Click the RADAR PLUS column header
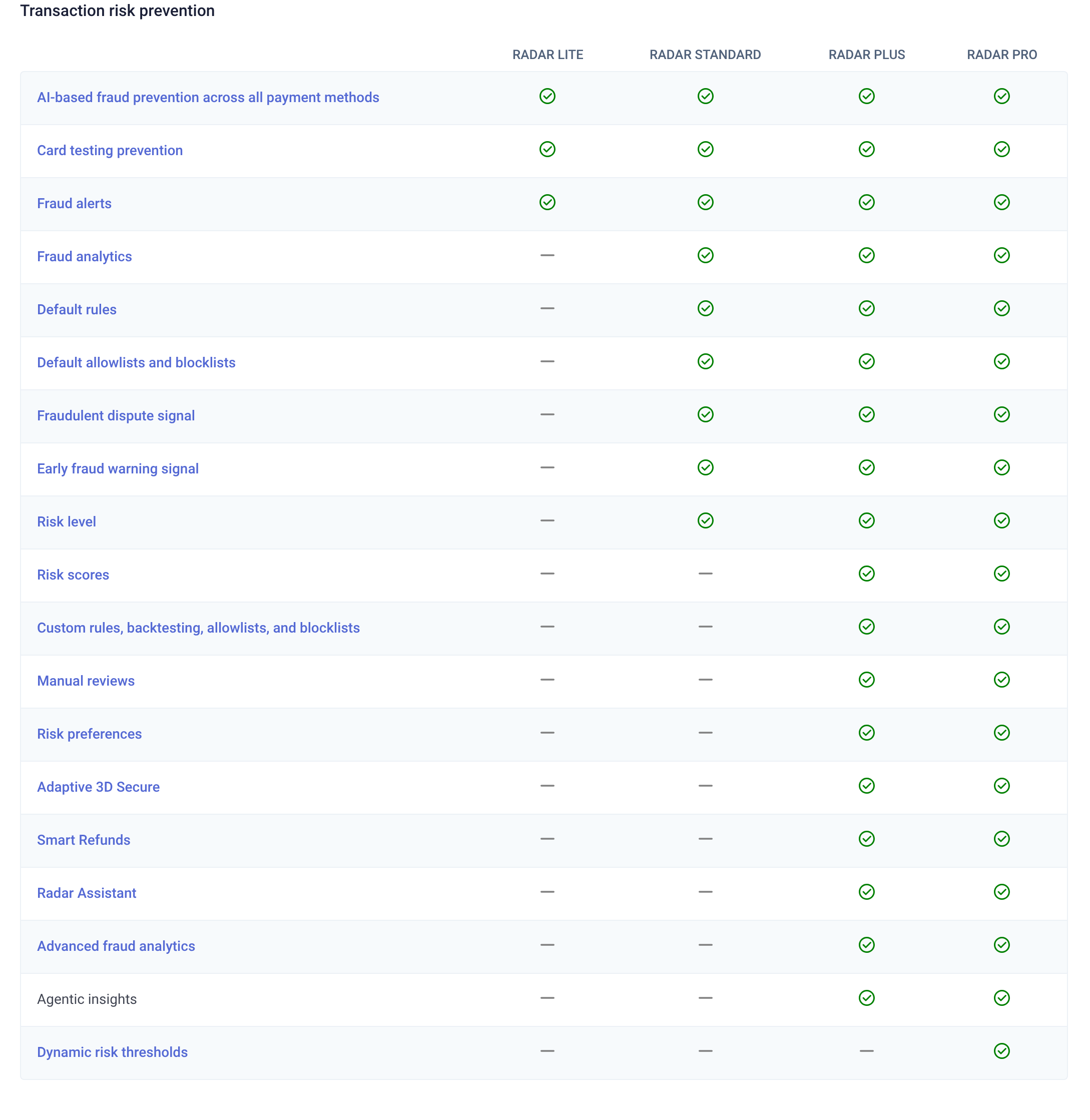 (x=867, y=55)
